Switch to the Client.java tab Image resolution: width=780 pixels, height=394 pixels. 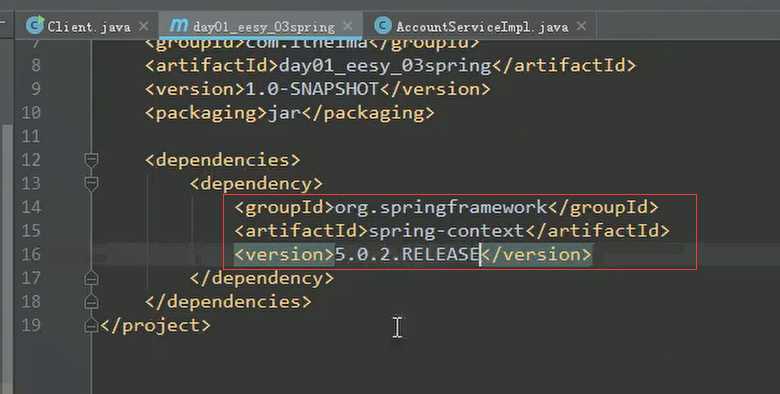click(x=89, y=26)
